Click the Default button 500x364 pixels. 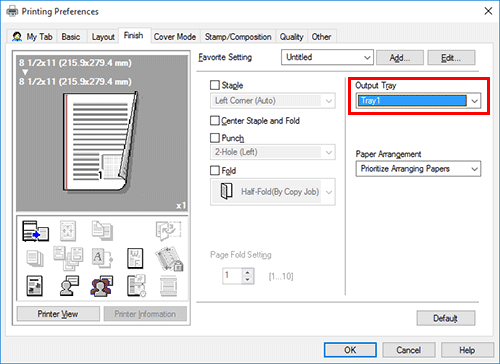(x=446, y=318)
